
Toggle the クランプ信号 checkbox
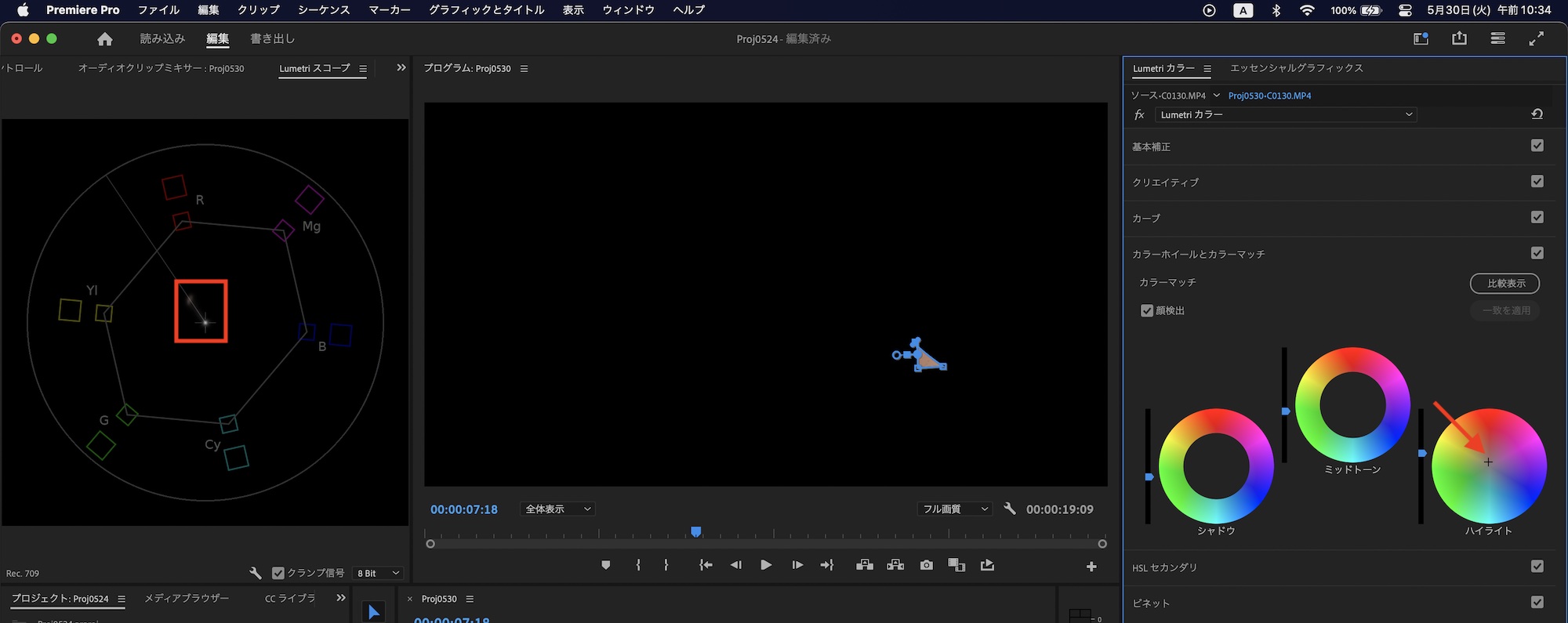pos(278,573)
